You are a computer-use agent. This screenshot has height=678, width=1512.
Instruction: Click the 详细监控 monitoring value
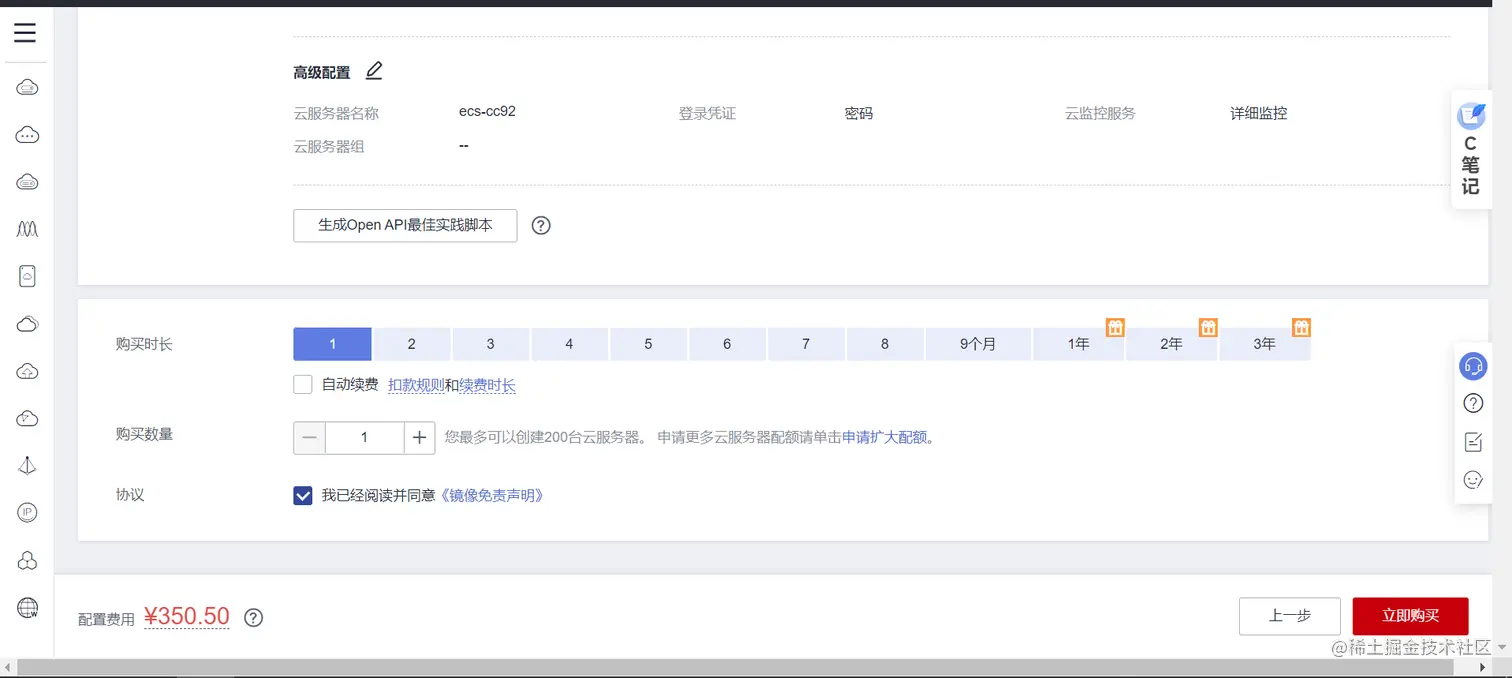1259,113
